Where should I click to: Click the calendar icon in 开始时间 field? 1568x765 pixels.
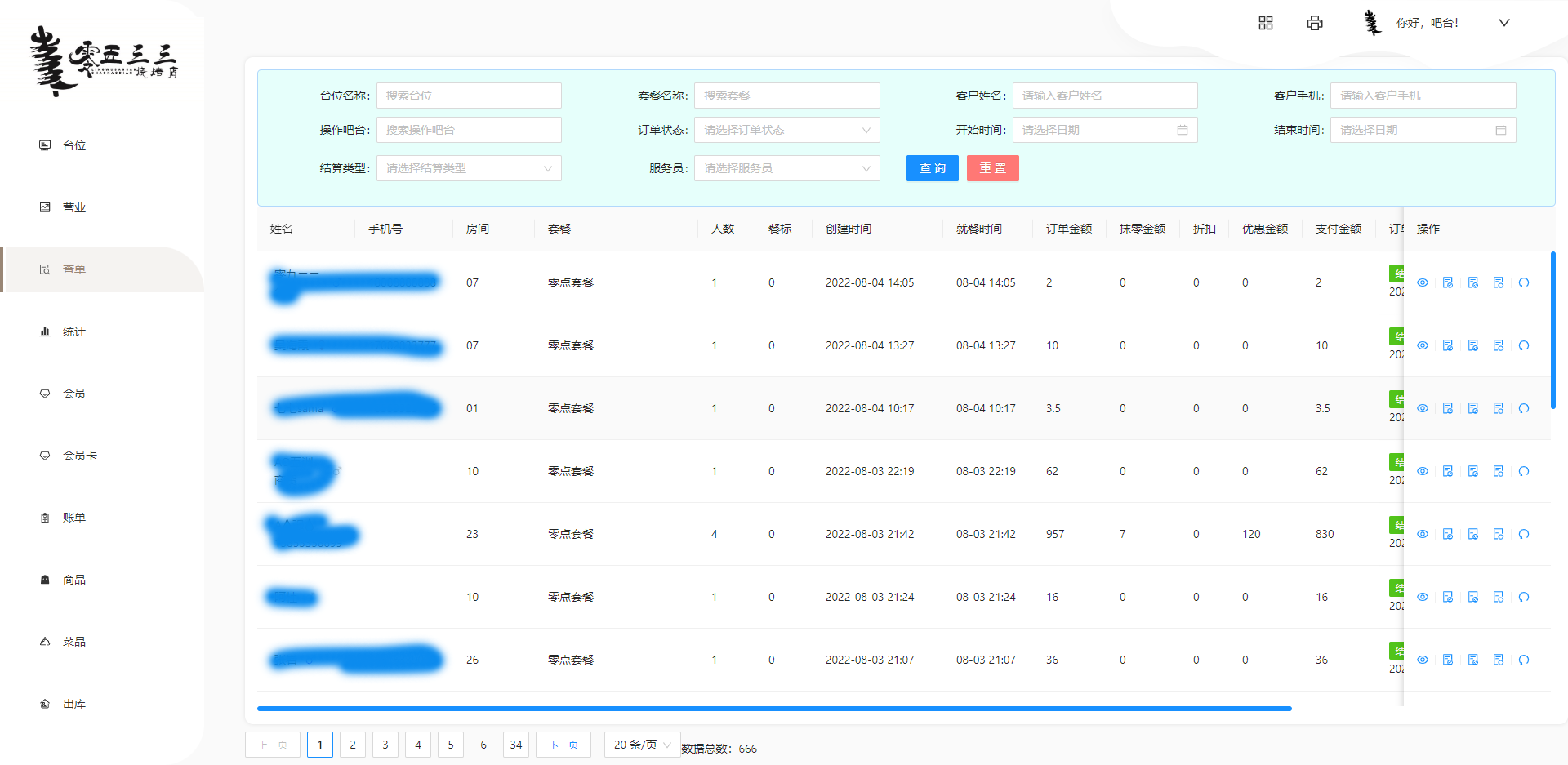click(x=1182, y=130)
